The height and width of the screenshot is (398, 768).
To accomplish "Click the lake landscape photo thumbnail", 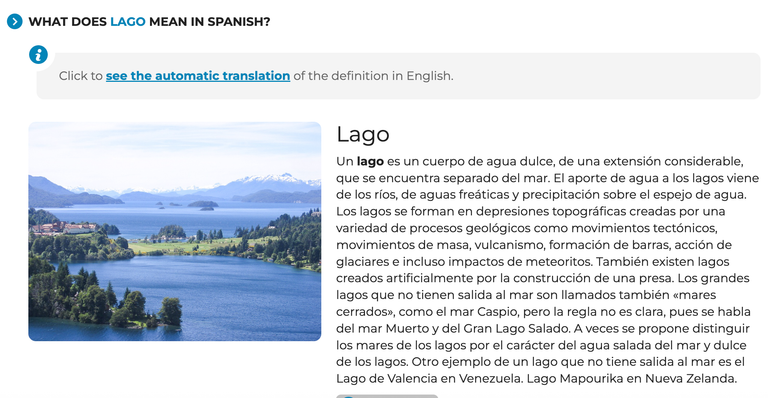I will [x=175, y=232].
